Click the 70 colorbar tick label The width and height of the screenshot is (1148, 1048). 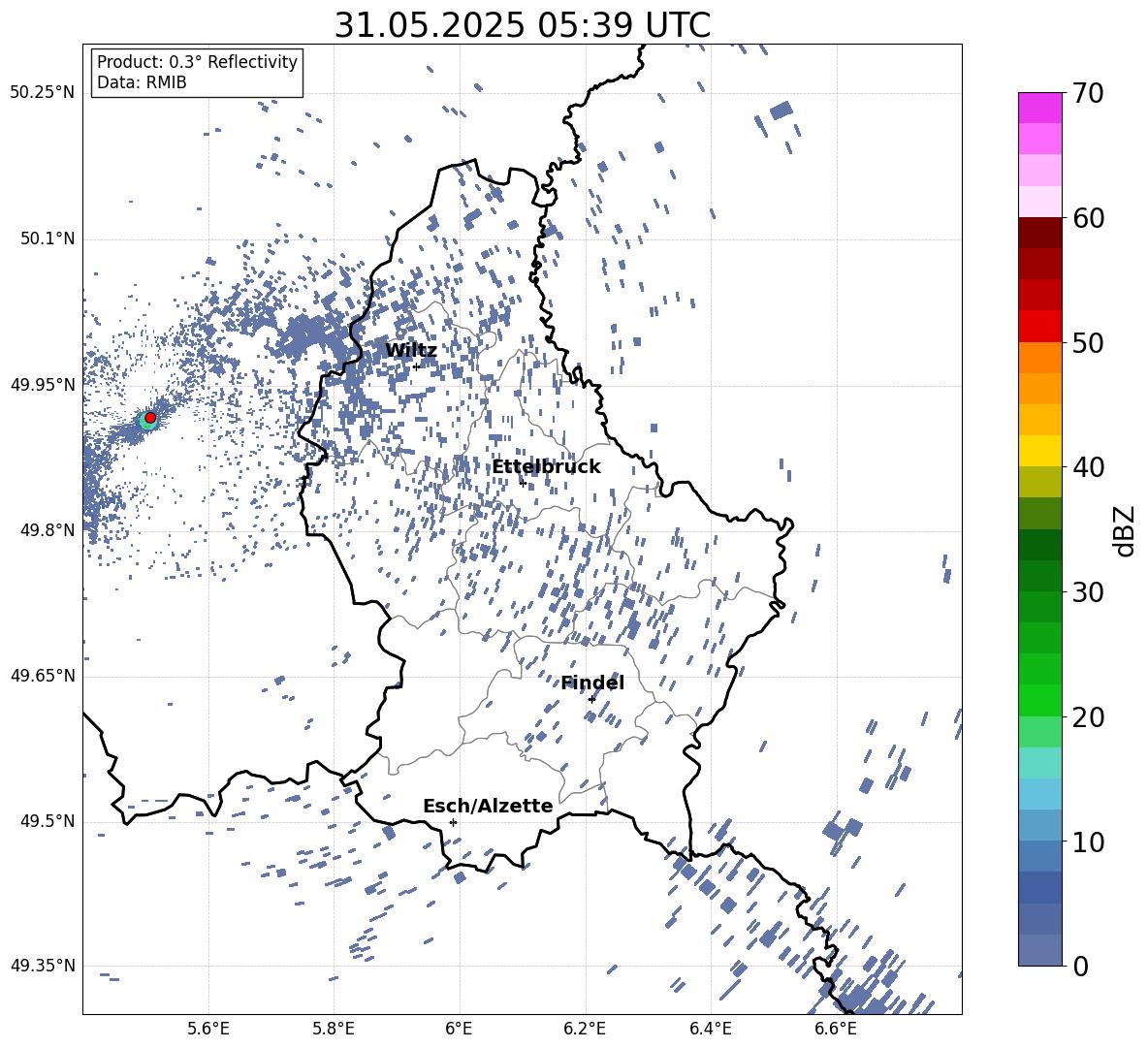point(1088,94)
